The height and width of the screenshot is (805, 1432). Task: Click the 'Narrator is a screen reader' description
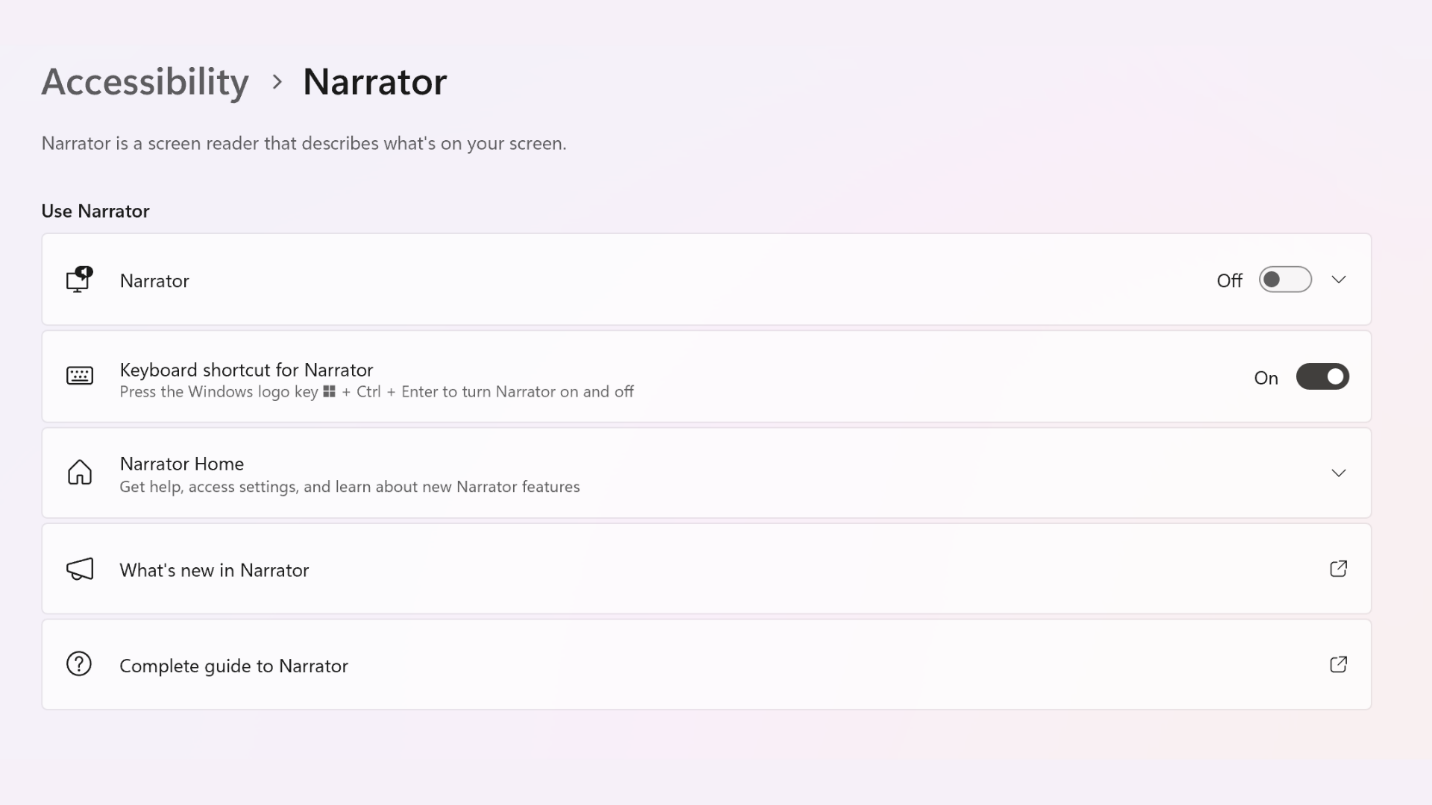pyautogui.click(x=304, y=143)
